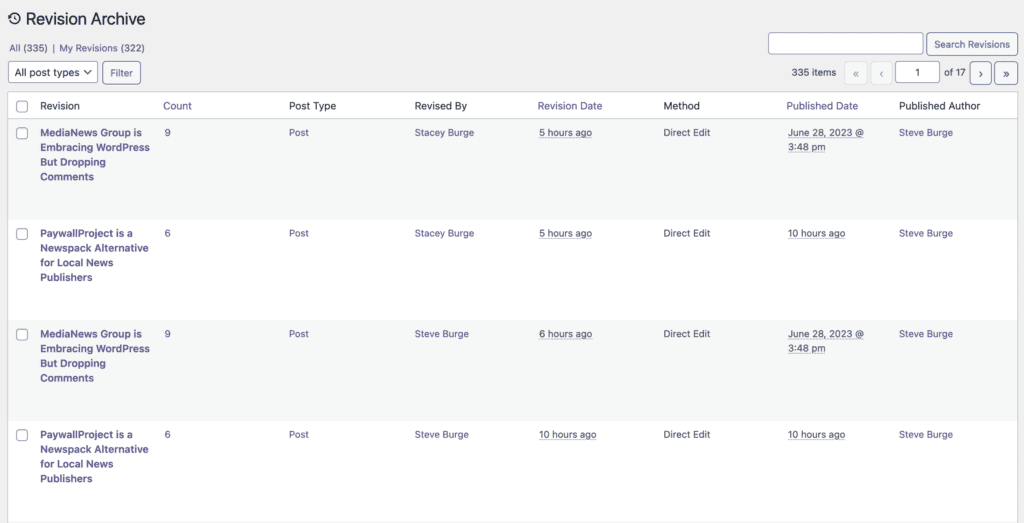The width and height of the screenshot is (1024, 523).
Task: Sort by the Published Date column
Action: [822, 106]
